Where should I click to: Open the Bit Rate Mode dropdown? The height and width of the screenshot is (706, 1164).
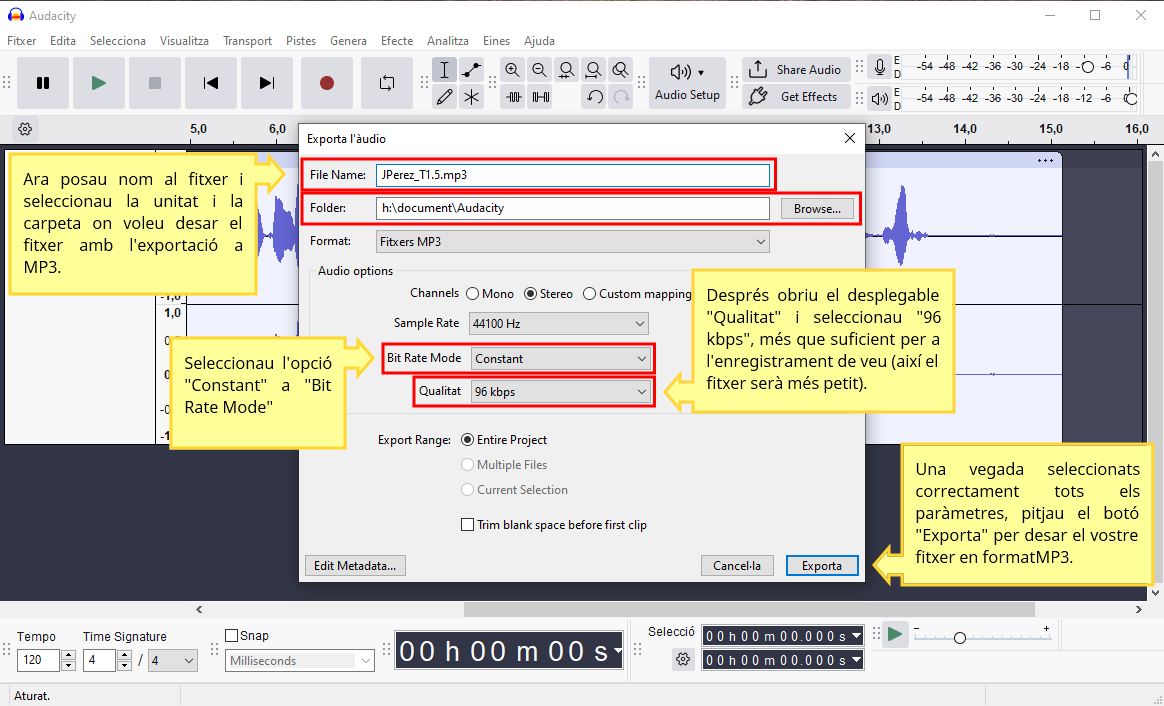pyautogui.click(x=561, y=359)
